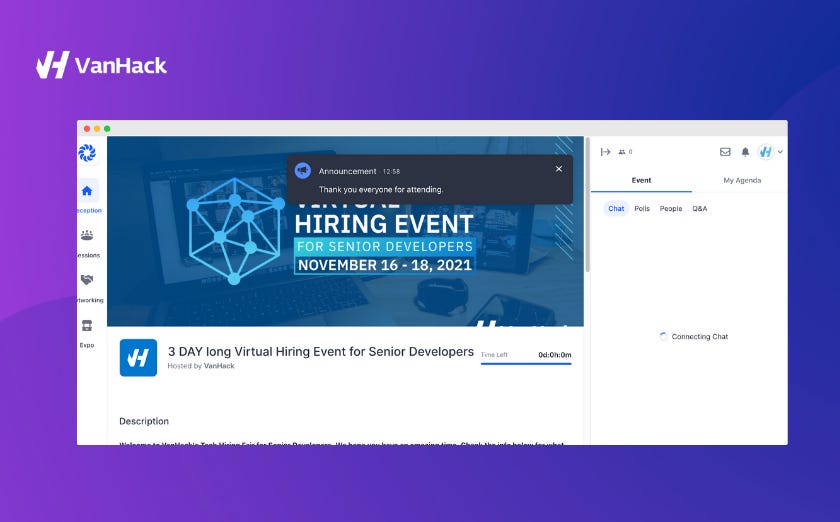Select the Q&A tab

tap(700, 208)
